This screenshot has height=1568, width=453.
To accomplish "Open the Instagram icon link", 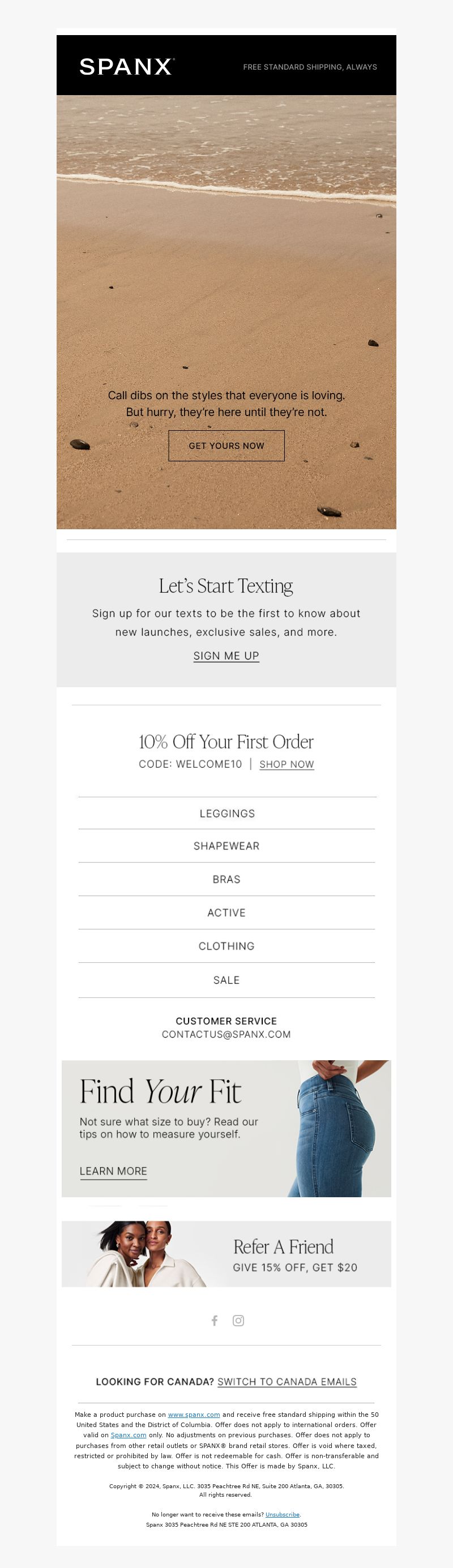I will click(239, 1320).
